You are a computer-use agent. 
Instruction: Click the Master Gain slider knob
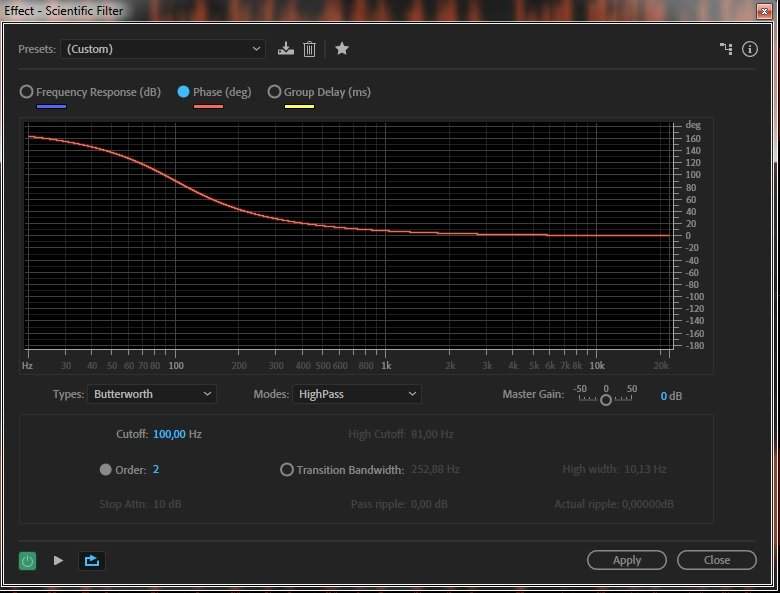coord(605,400)
